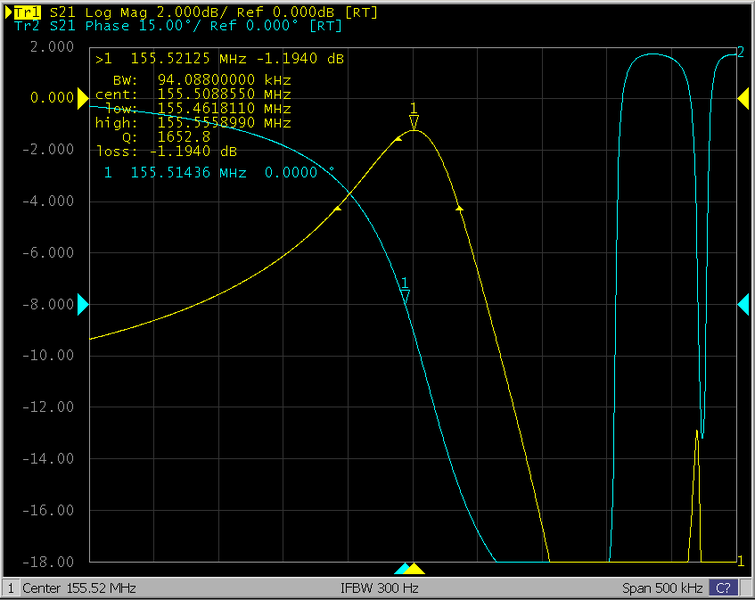The width and height of the screenshot is (755, 600).
Task: Click the C? calibration status indicator
Action: (x=722, y=588)
